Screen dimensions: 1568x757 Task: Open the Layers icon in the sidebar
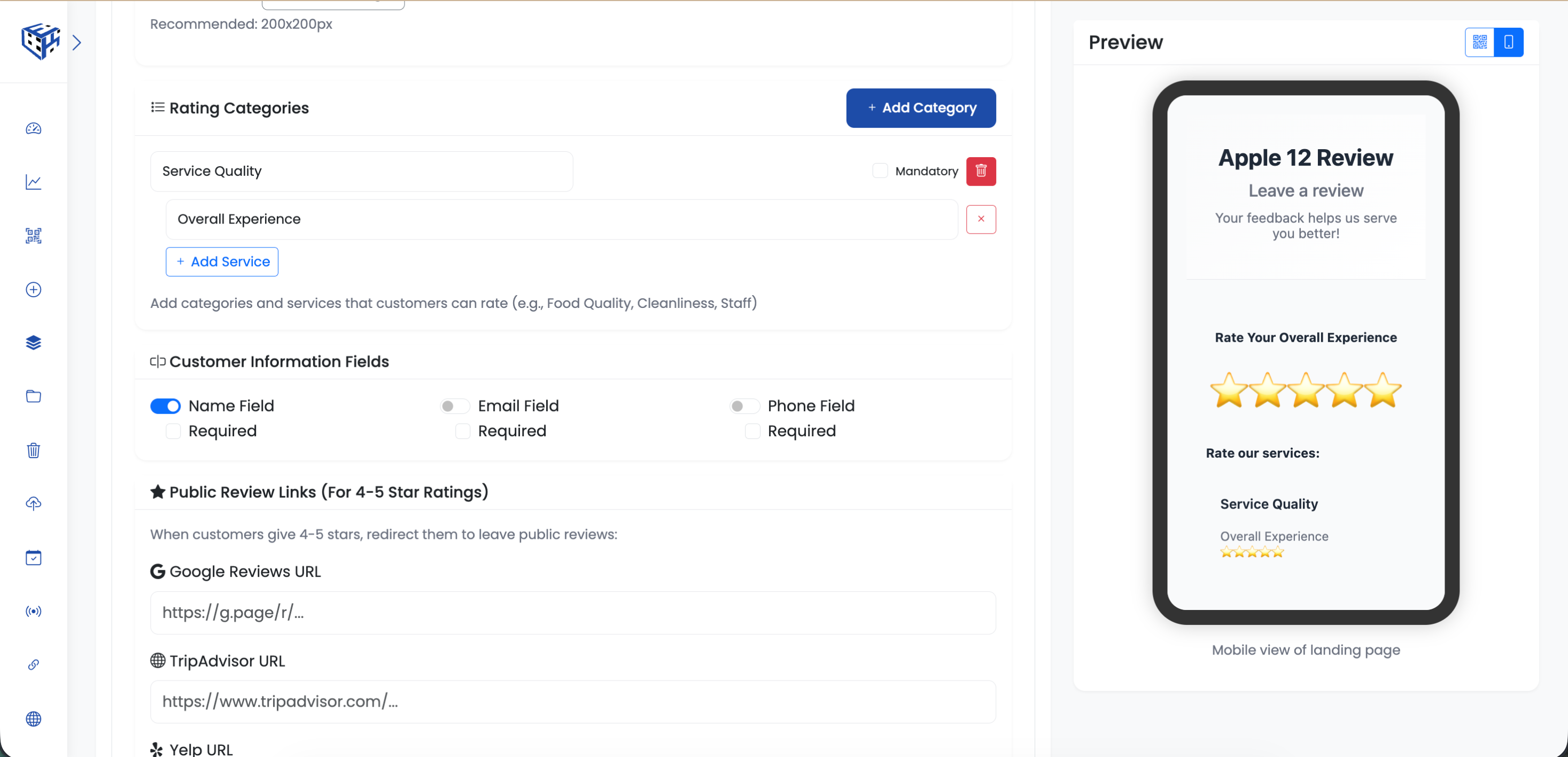coord(34,342)
